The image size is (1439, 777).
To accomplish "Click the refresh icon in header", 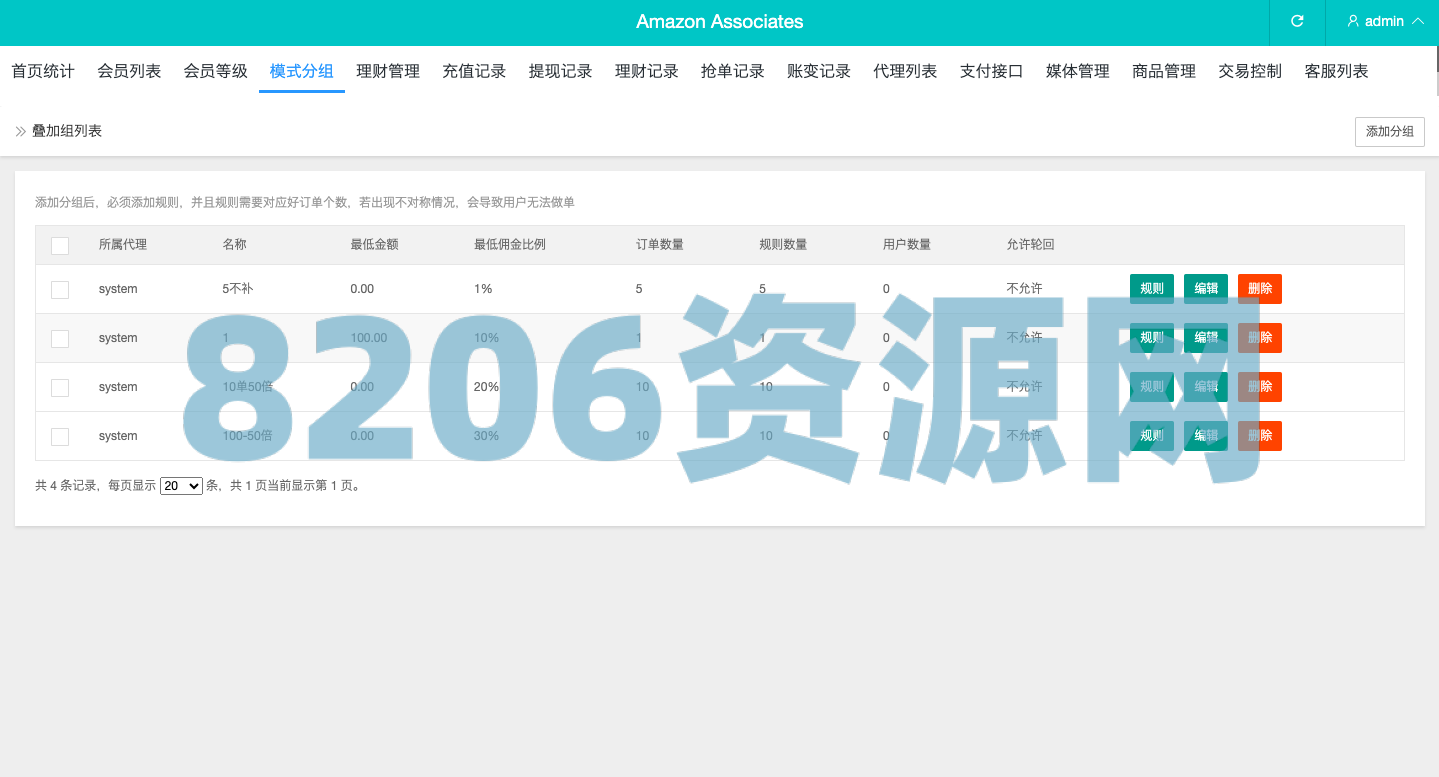I will click(1297, 21).
